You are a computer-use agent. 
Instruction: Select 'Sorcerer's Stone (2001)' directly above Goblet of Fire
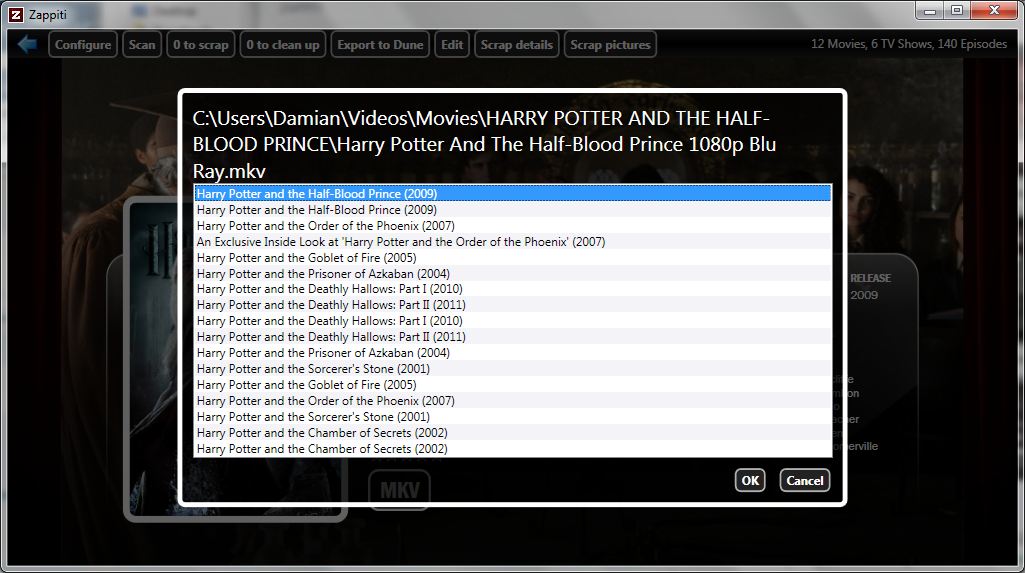[512, 368]
